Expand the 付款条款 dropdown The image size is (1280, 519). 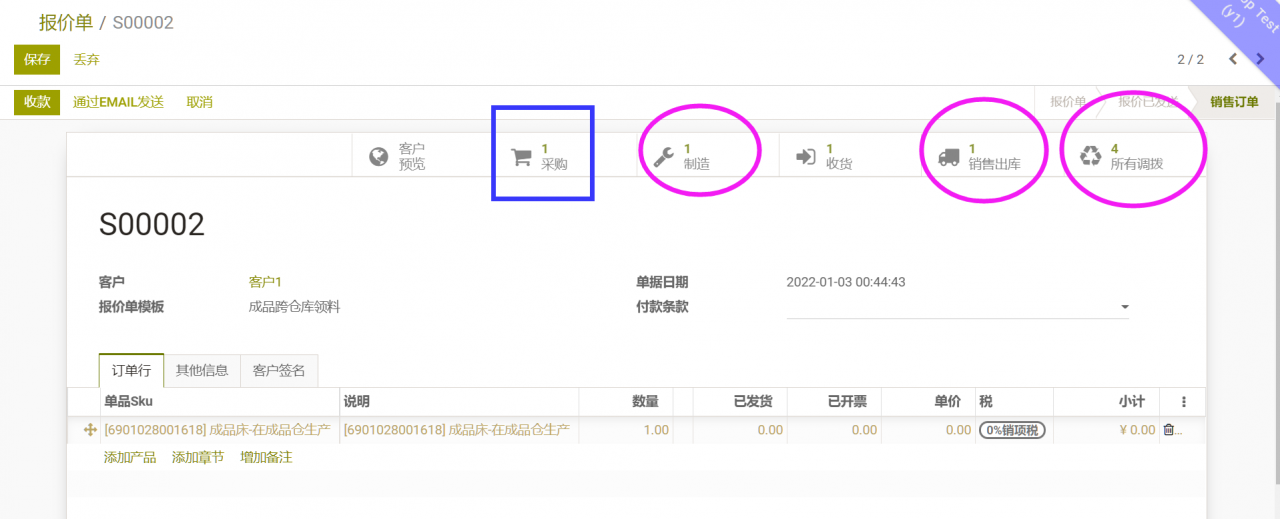1125,307
